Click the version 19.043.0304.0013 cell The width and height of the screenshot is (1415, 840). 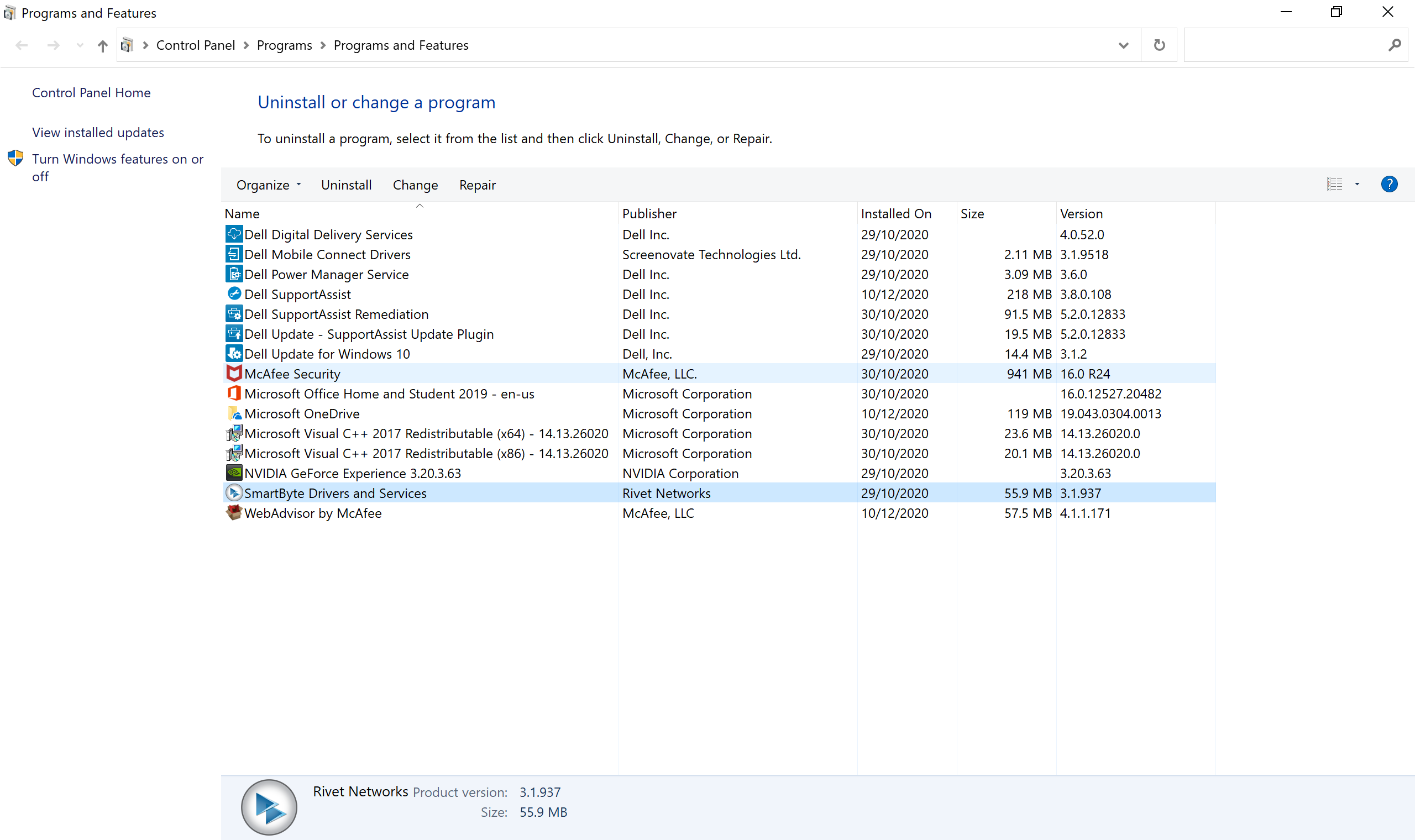[1110, 414]
